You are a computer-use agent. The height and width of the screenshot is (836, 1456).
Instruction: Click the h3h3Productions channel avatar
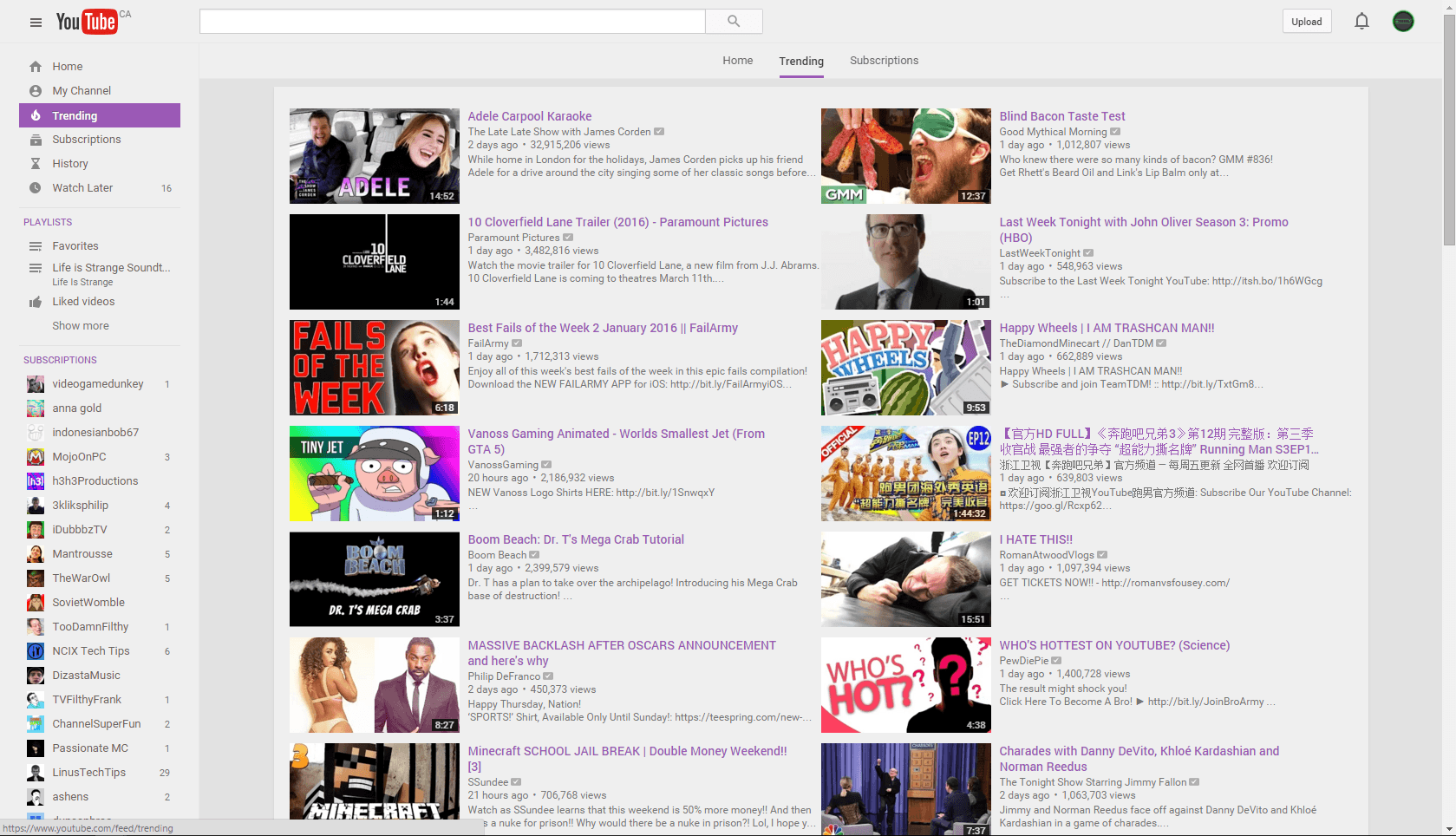tap(36, 481)
